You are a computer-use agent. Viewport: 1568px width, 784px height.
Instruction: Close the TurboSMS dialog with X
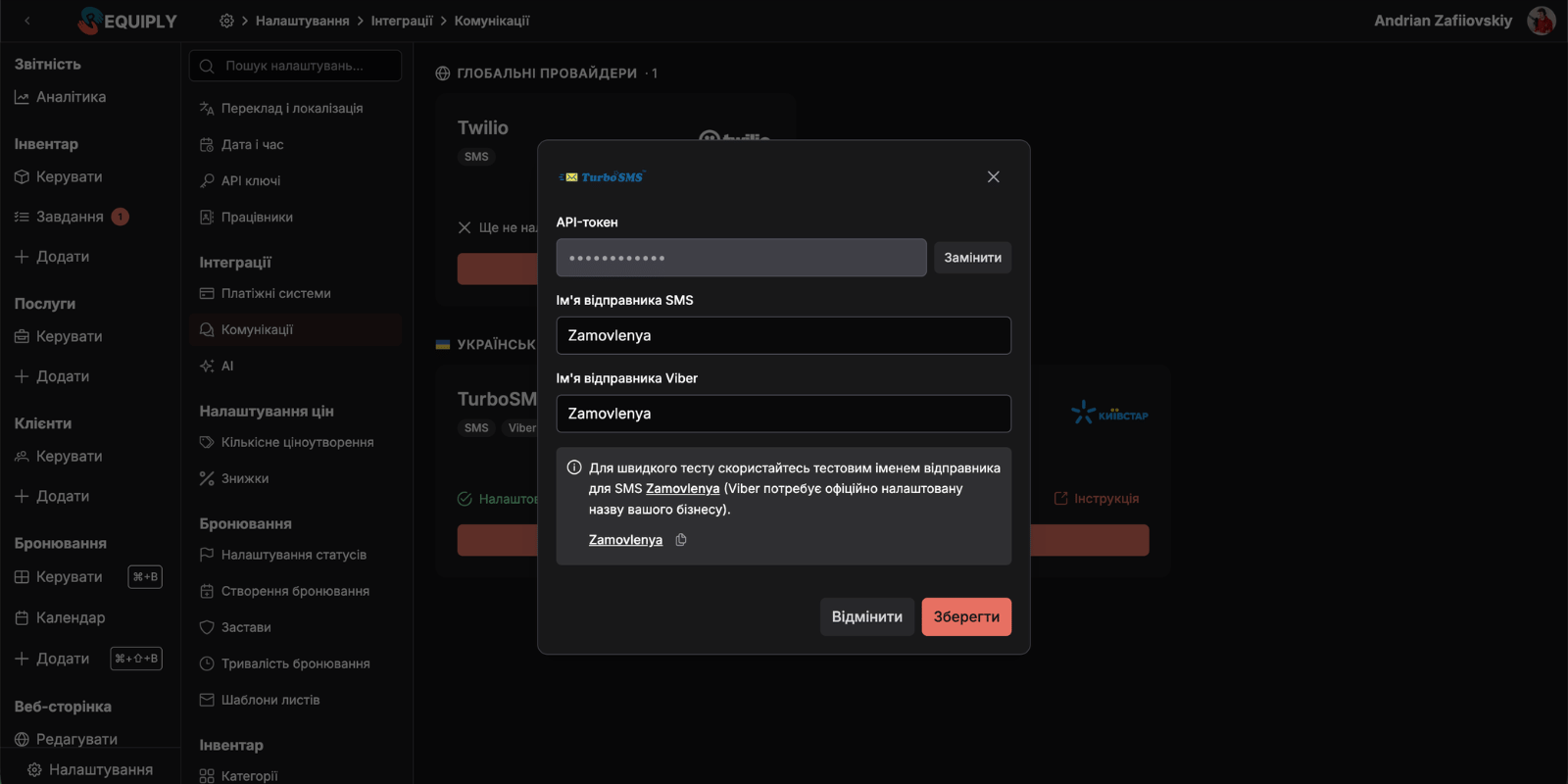click(993, 177)
